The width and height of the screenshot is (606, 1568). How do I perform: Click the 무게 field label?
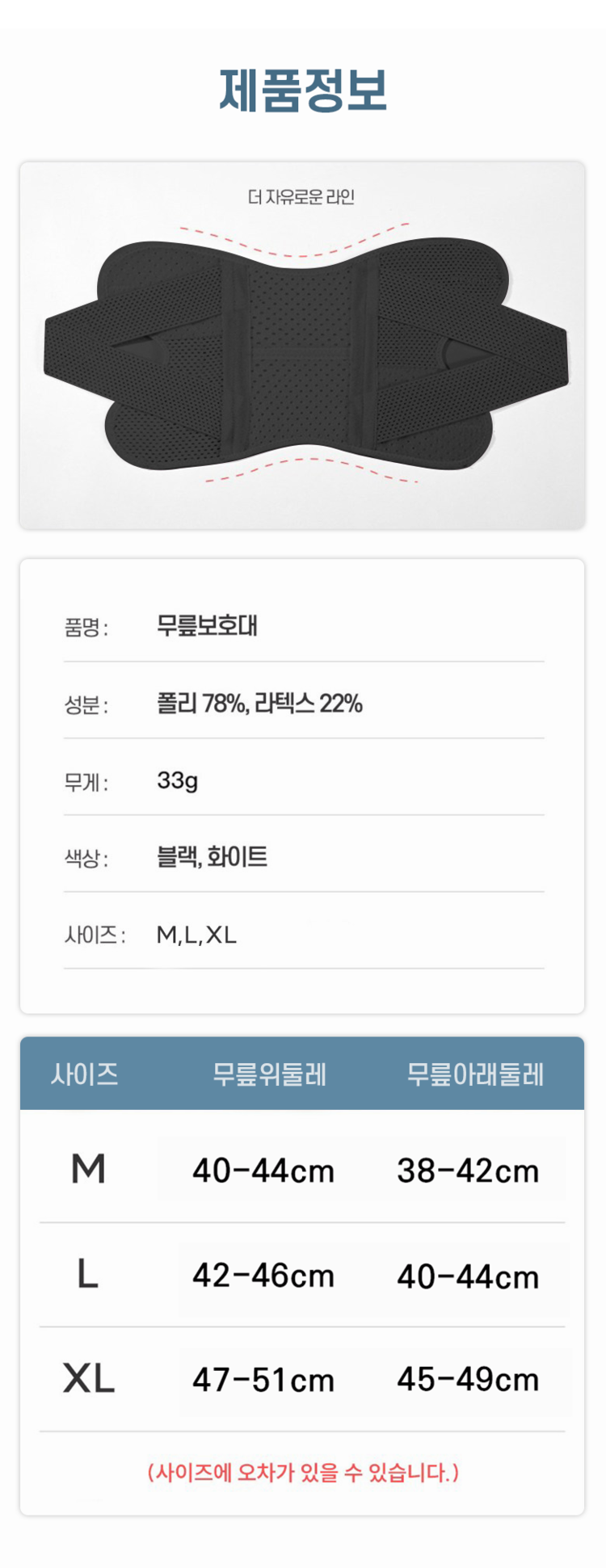click(86, 782)
